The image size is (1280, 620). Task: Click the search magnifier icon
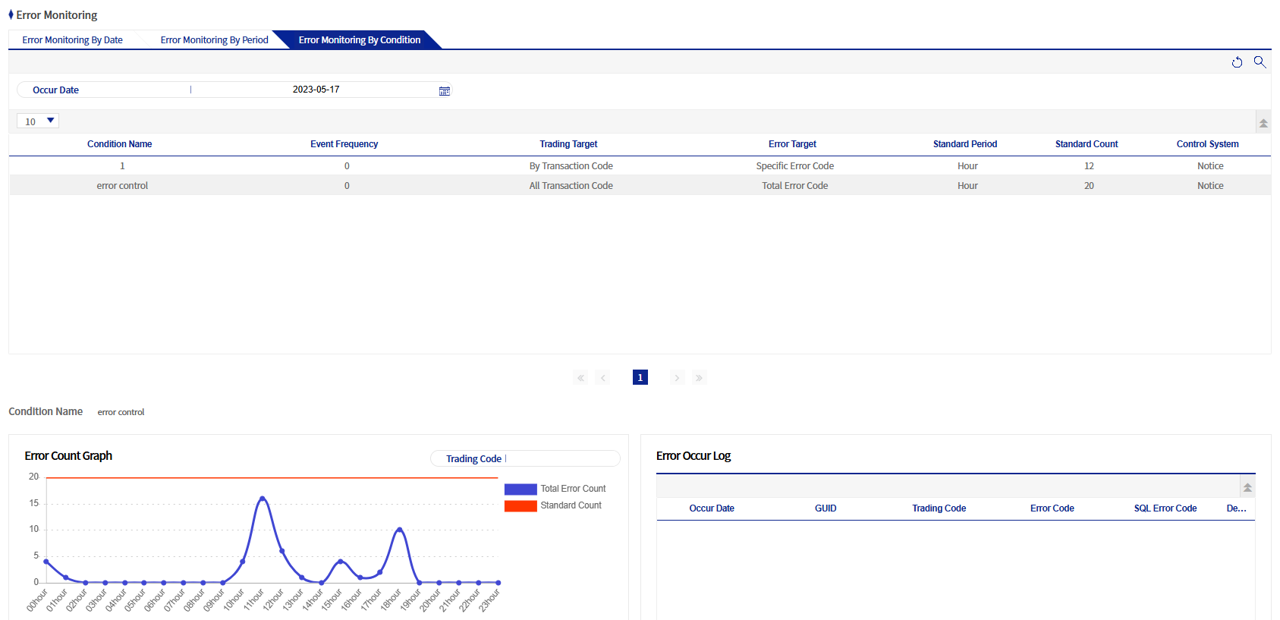tap(1260, 62)
